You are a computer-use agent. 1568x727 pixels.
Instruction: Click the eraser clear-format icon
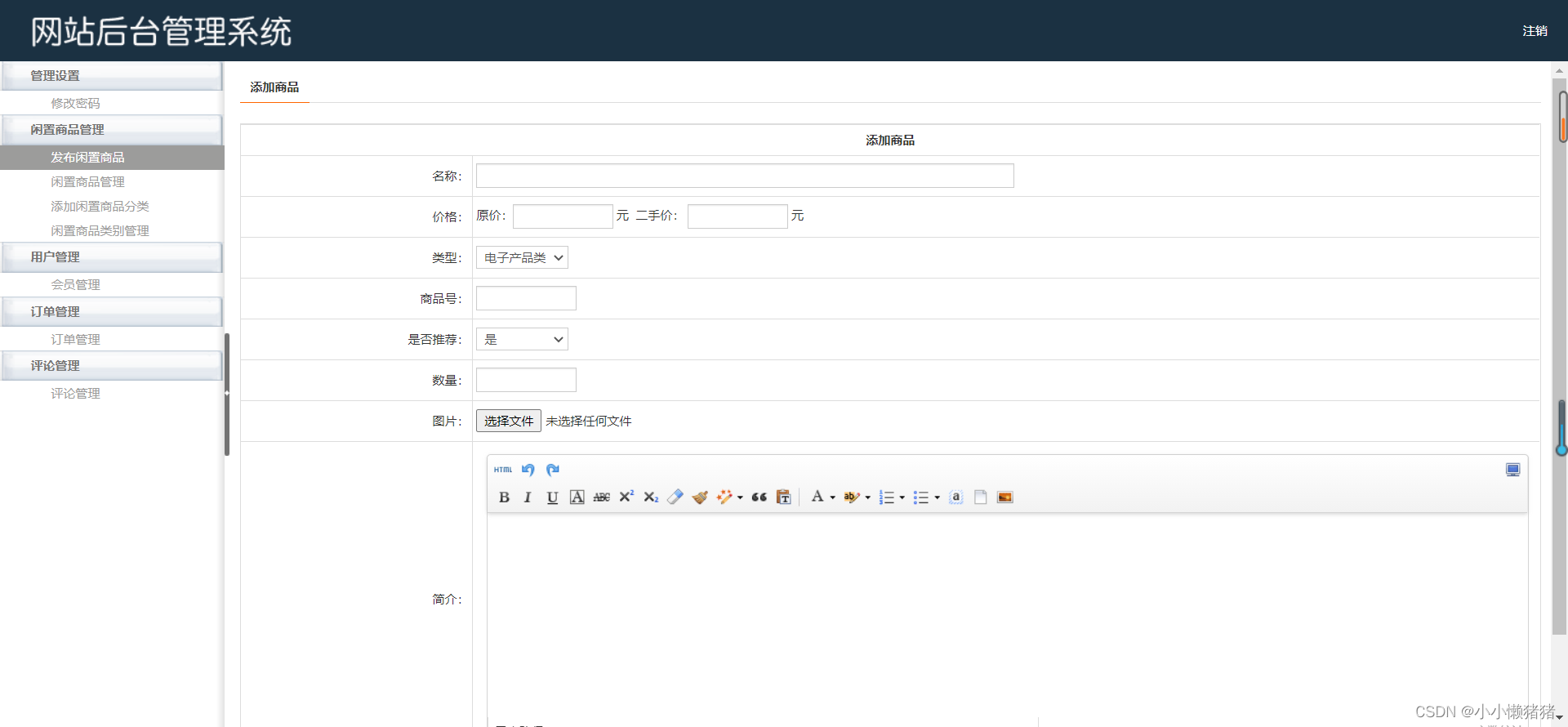(675, 497)
